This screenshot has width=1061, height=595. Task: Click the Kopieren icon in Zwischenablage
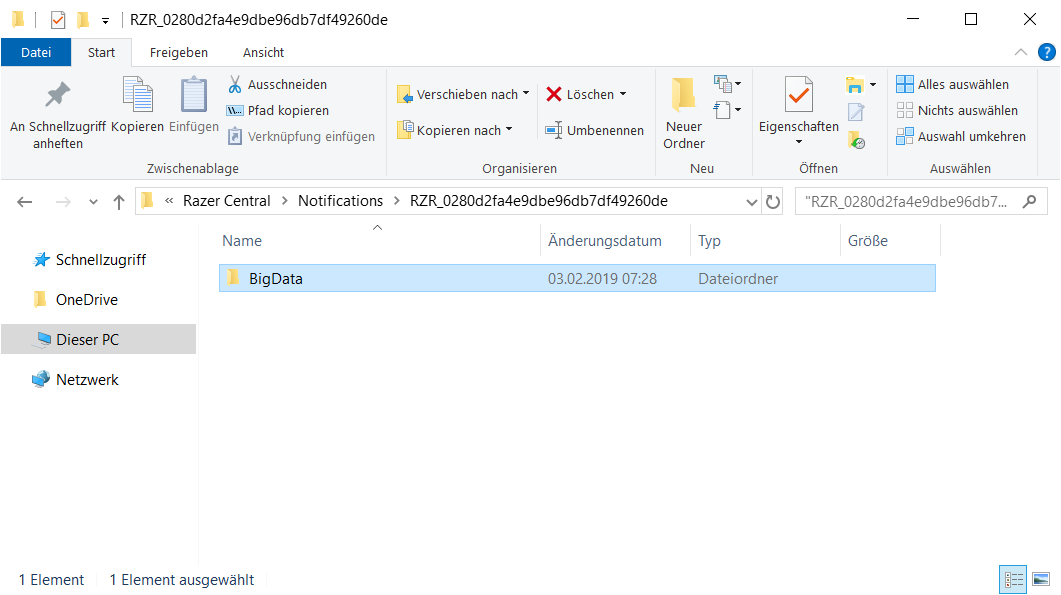pos(137,94)
